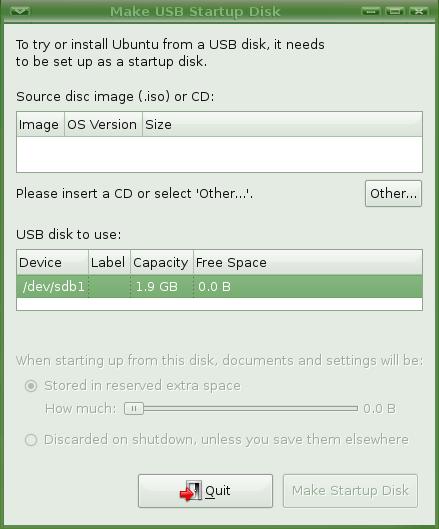This screenshot has width=439, height=529.
Task: Click the Other... button
Action: pyautogui.click(x=393, y=194)
